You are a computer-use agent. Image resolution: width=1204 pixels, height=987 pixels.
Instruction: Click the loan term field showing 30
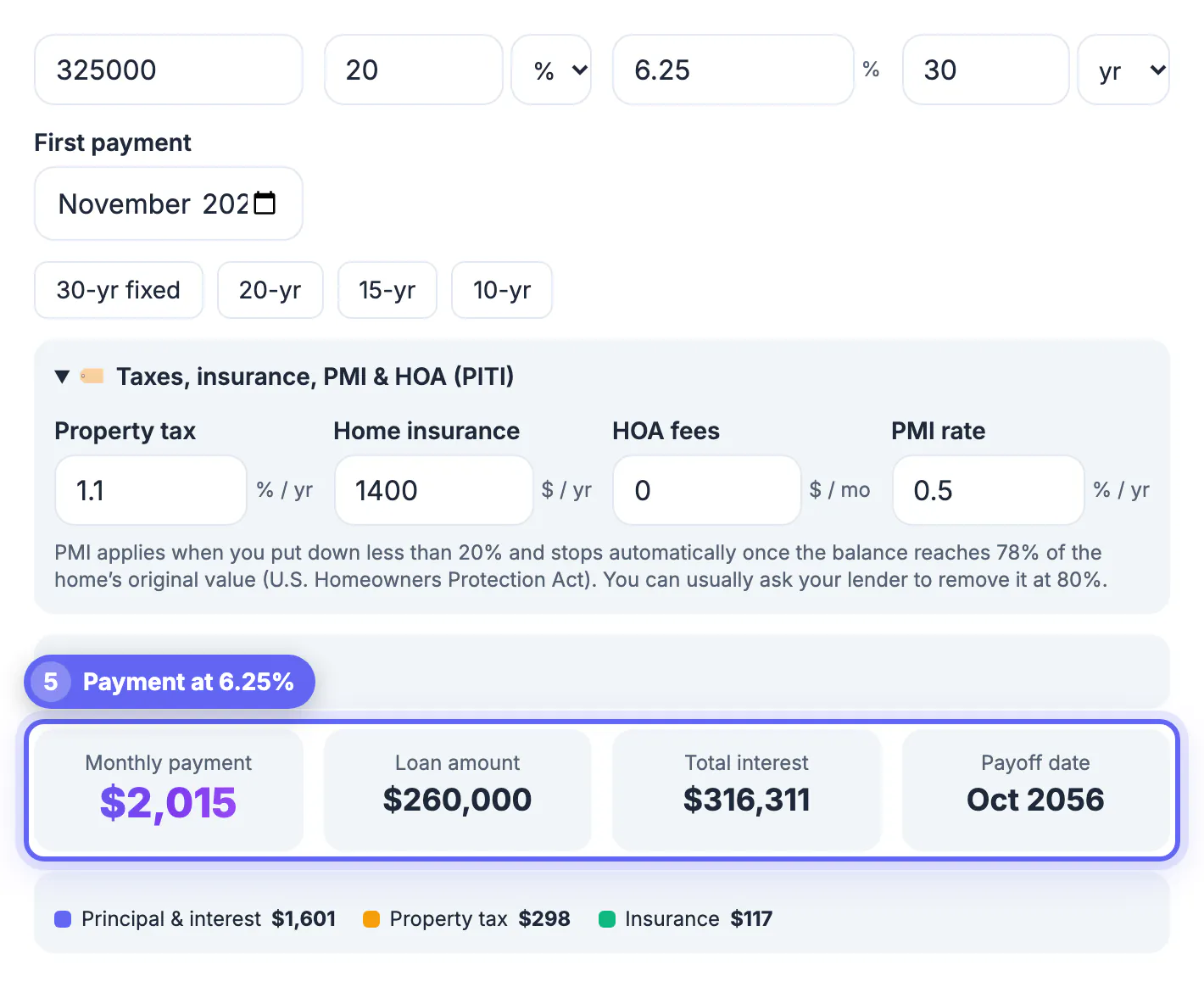coord(986,70)
